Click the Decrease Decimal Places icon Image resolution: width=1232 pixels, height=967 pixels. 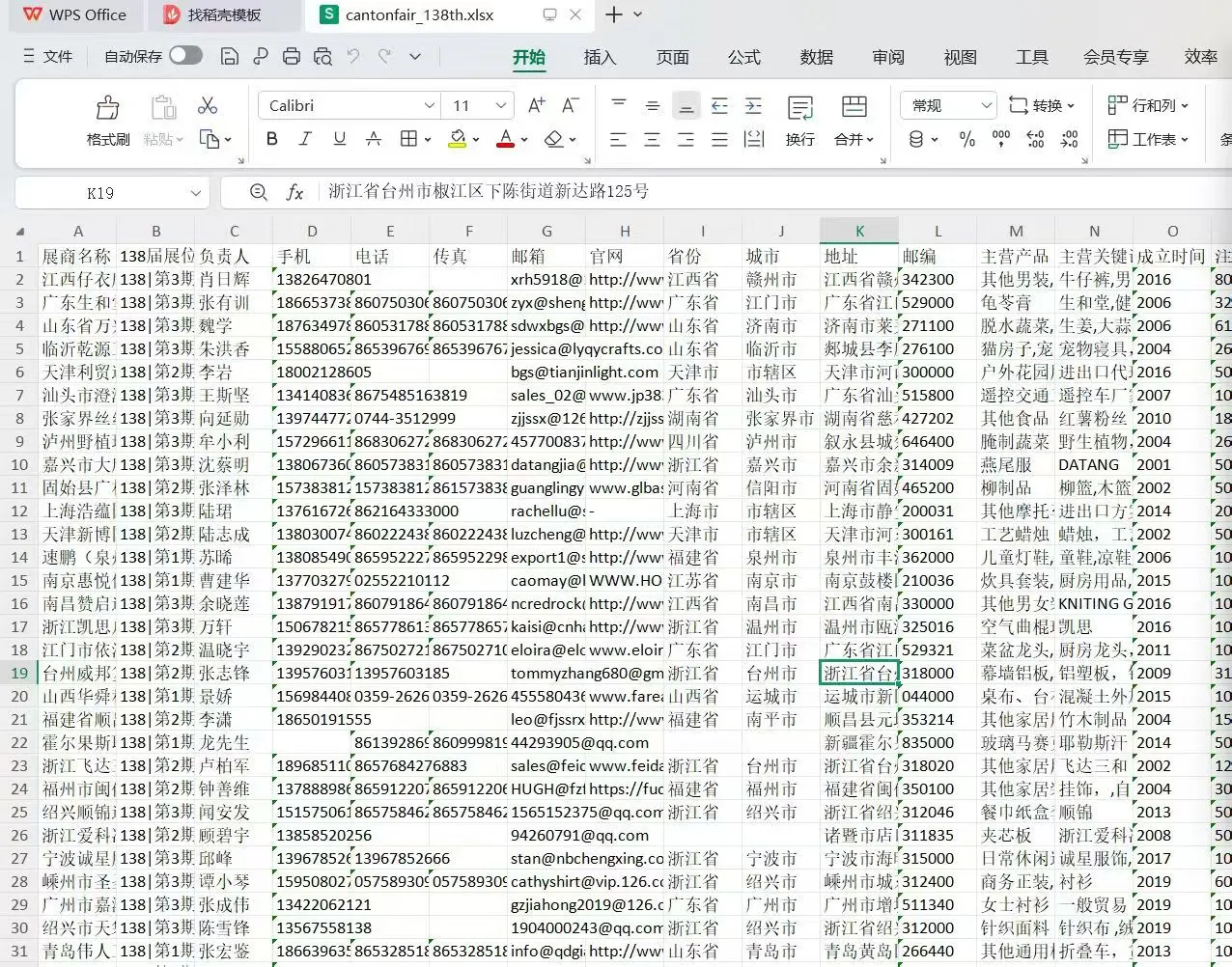click(x=1069, y=140)
